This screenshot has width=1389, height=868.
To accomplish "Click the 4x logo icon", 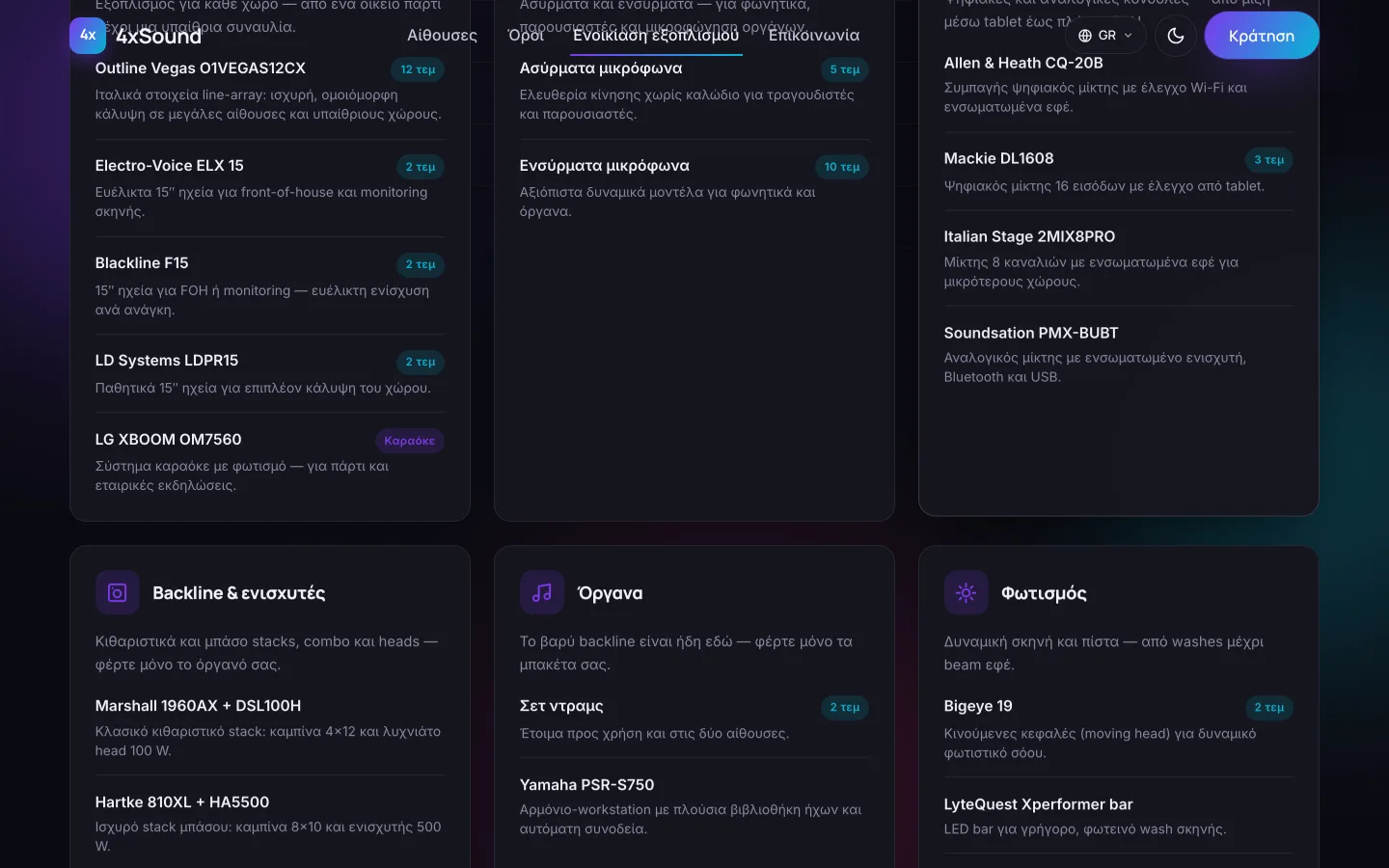I will point(88,36).
